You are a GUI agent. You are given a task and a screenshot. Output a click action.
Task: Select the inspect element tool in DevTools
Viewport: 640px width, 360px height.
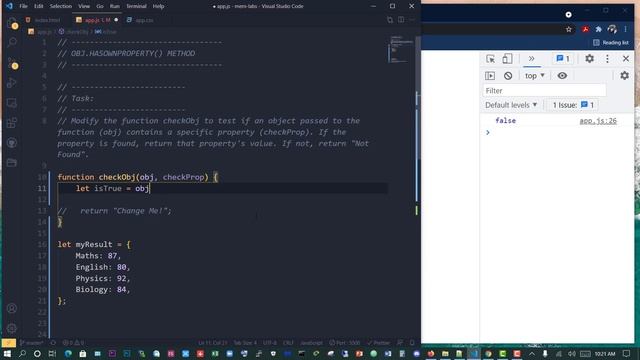491,59
